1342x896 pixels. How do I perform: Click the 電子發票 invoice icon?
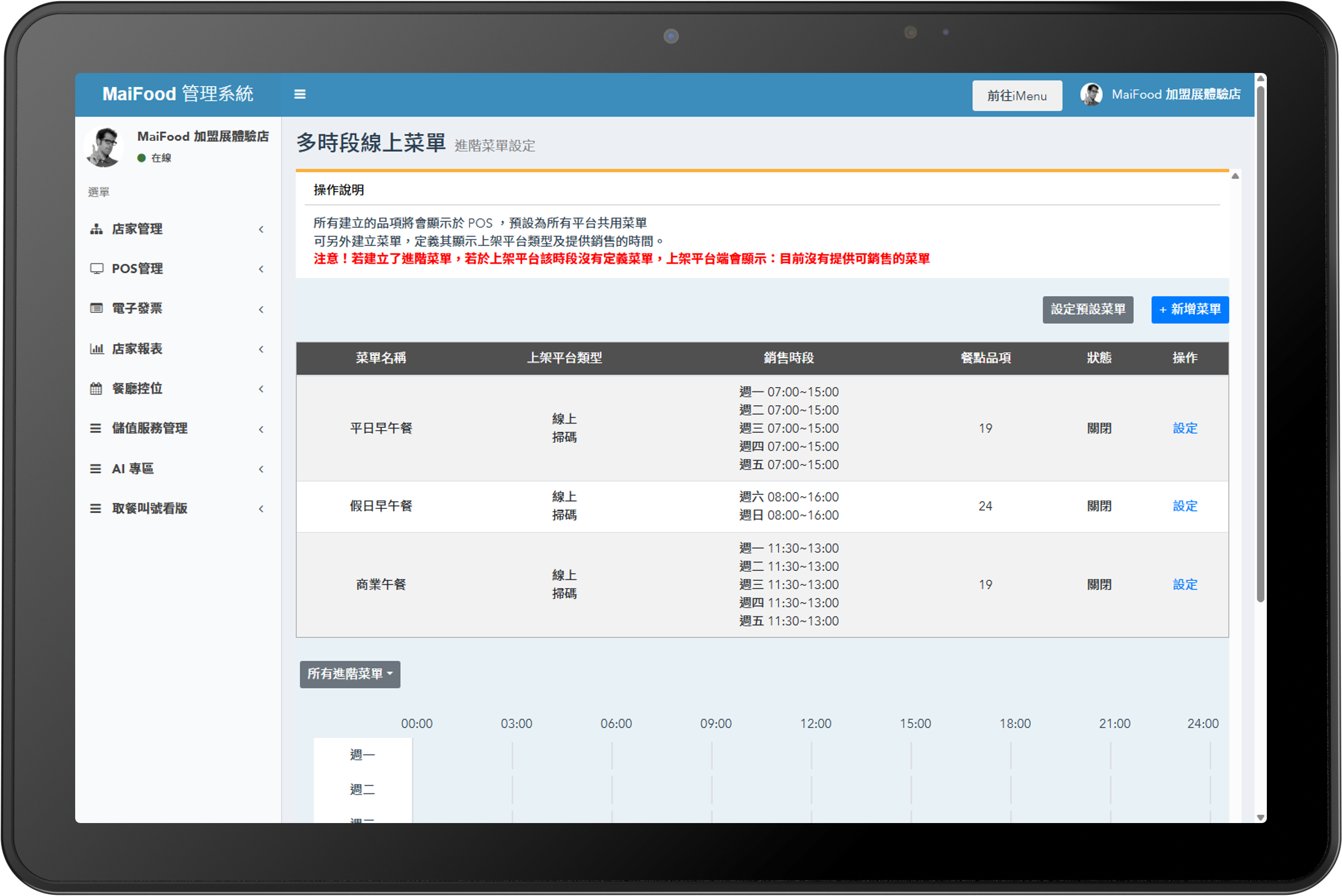[x=96, y=309]
